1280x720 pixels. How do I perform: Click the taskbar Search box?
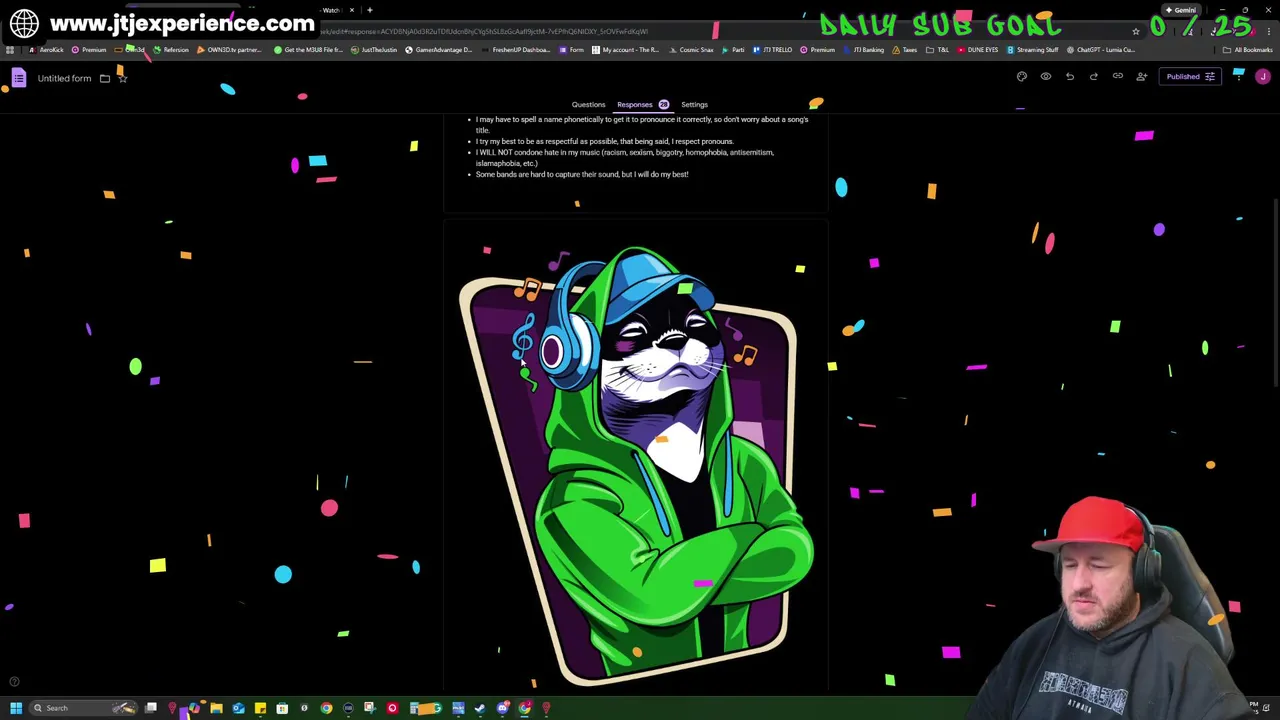click(84, 708)
